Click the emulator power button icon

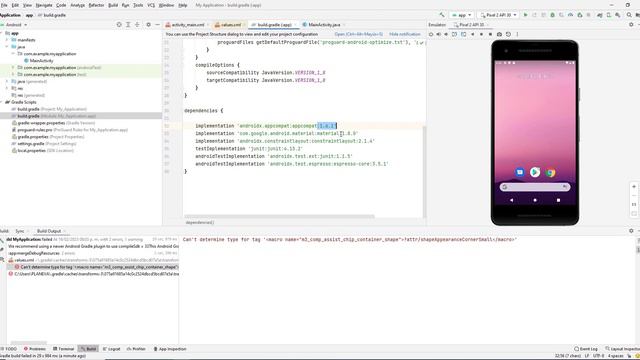click(x=431, y=34)
